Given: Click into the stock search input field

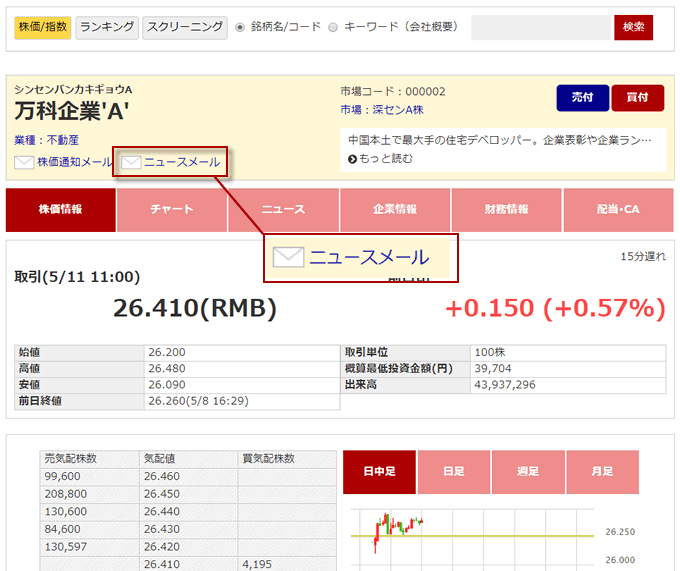Looking at the screenshot, I should [x=540, y=27].
